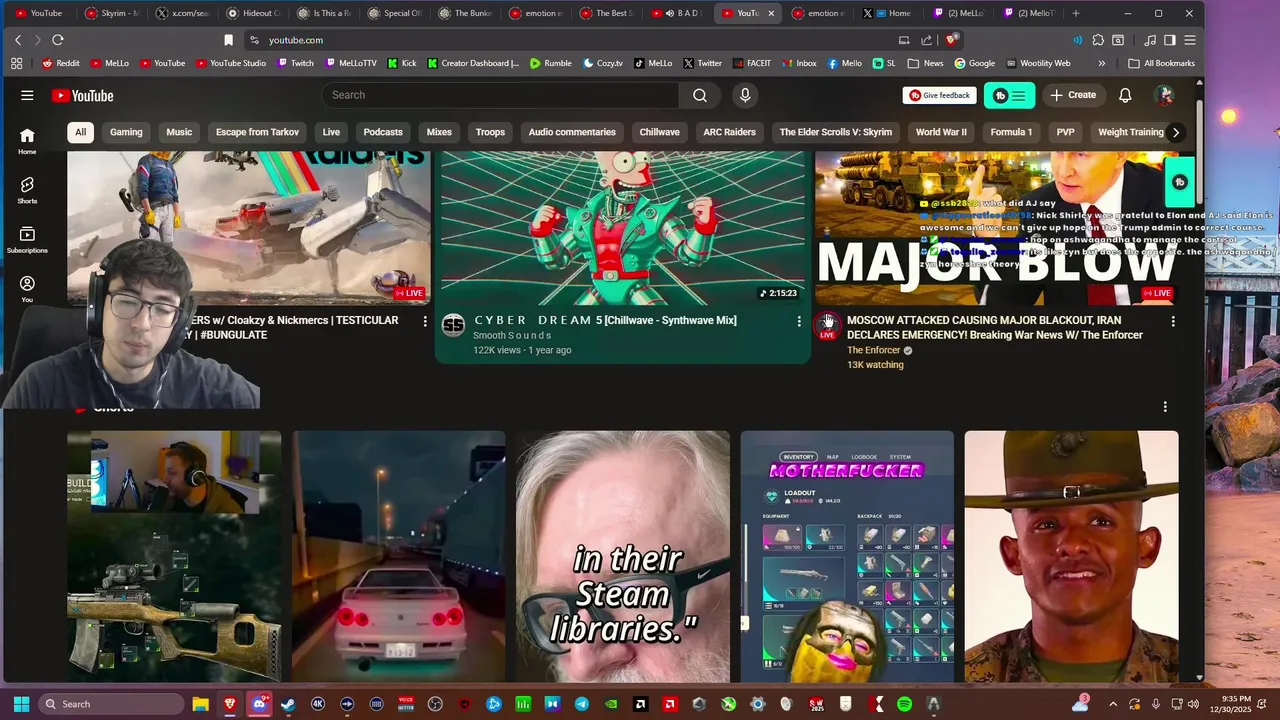
Task: Select the Gaming filter chip
Action: 126,132
